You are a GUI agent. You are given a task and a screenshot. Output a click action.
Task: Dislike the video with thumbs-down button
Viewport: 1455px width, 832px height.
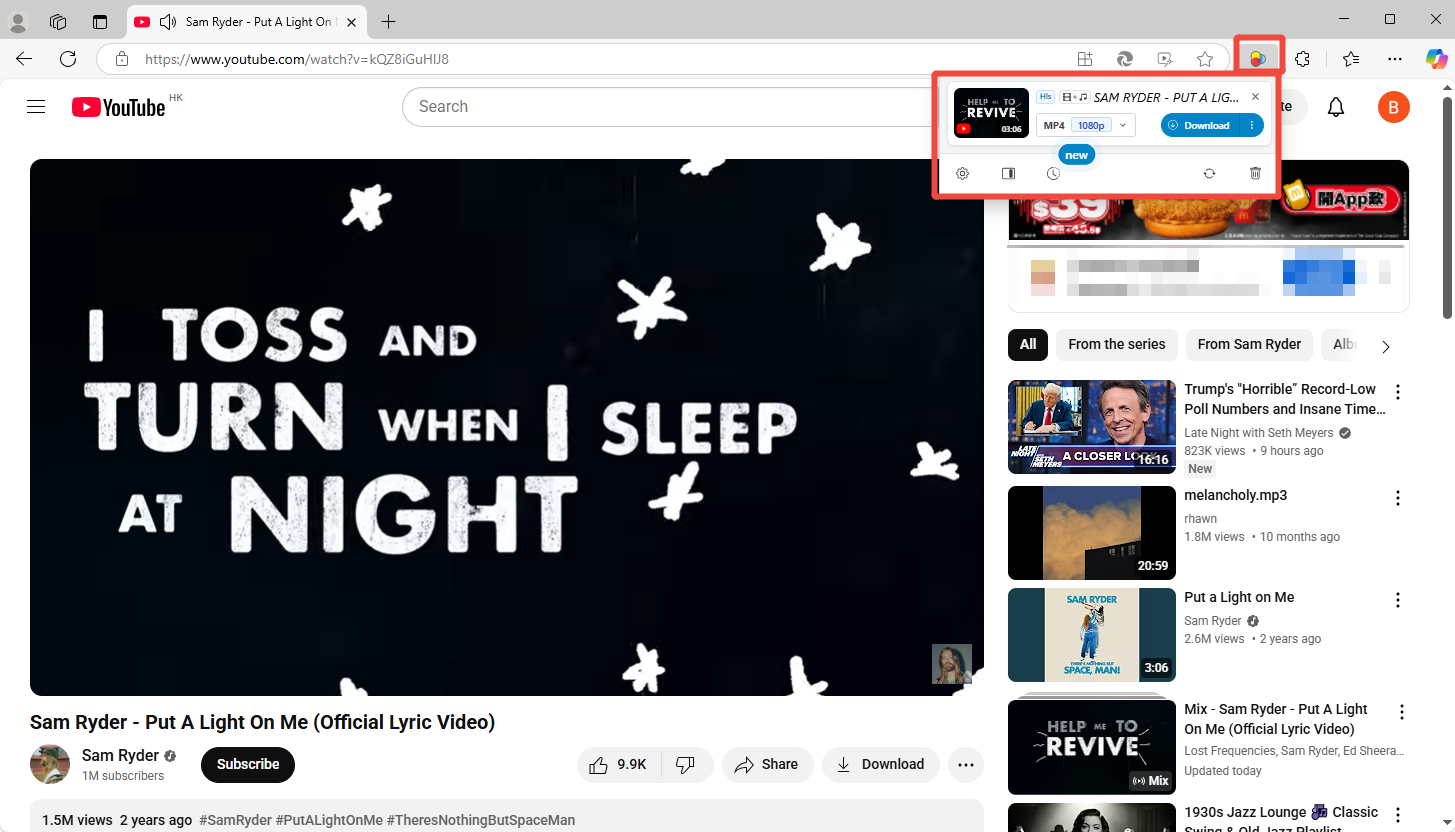[686, 765]
